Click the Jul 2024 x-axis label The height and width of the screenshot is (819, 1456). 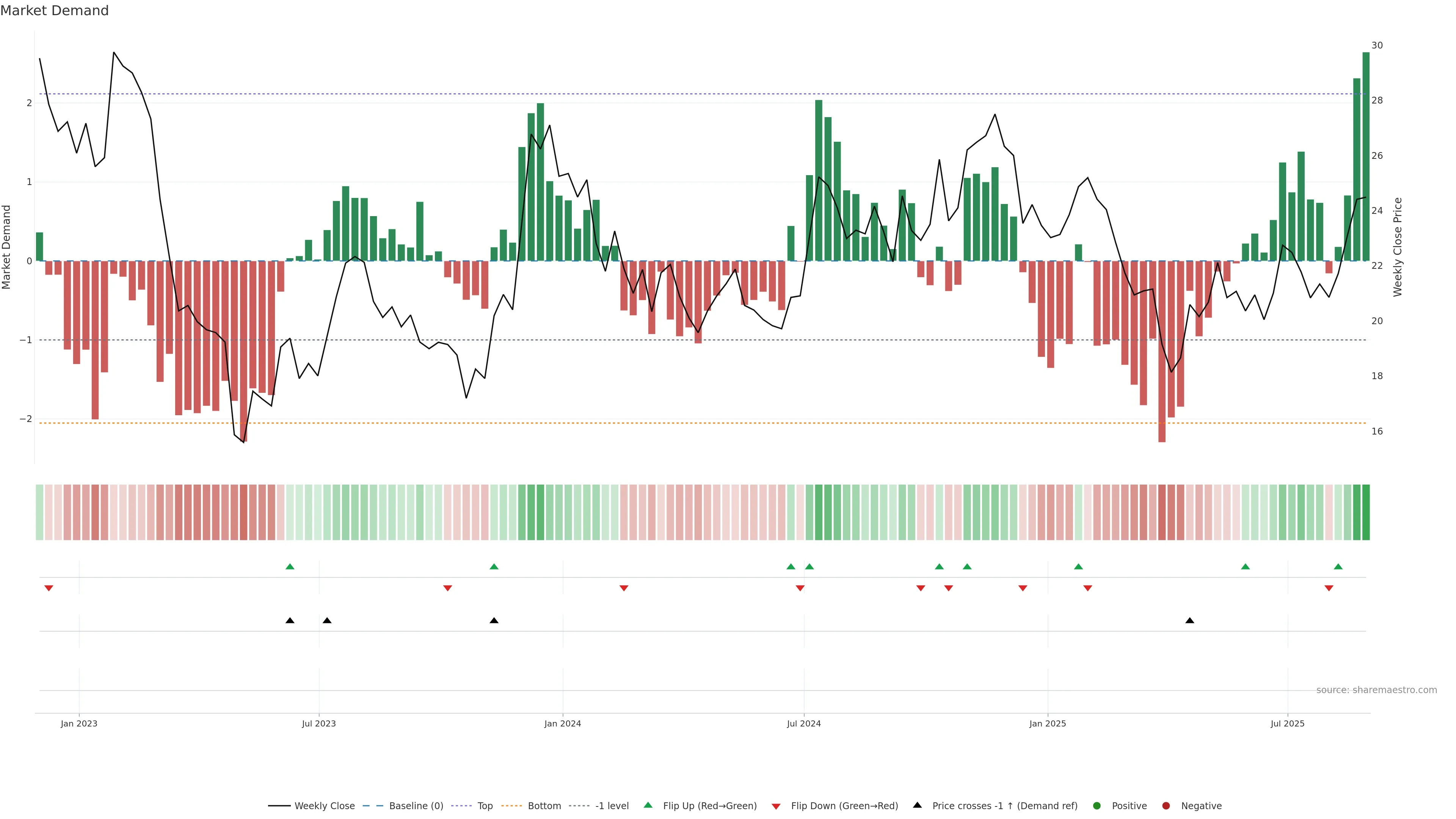tap(803, 723)
